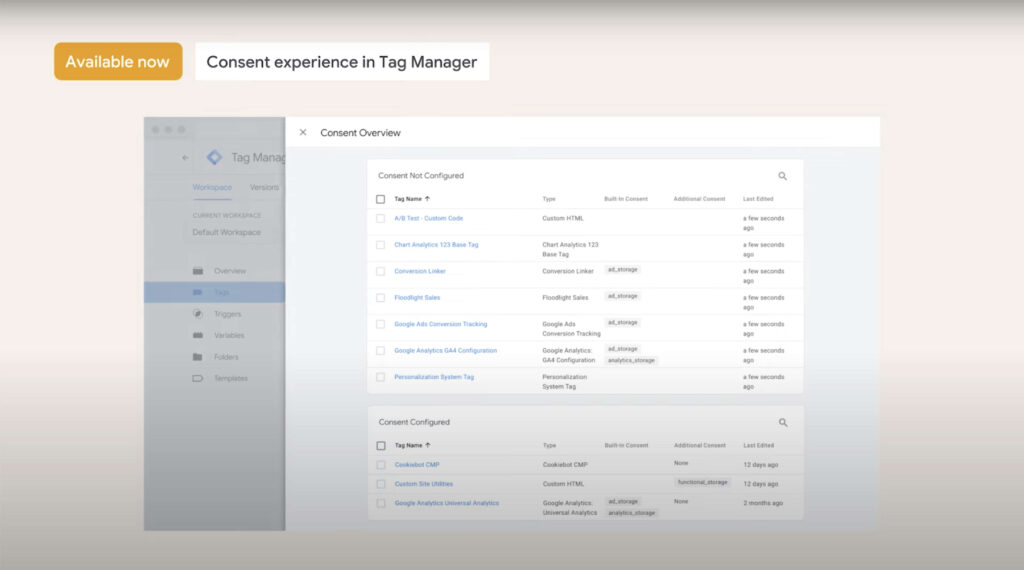Image resolution: width=1024 pixels, height=570 pixels.
Task: Check the Google Analytics Universal Analytics row
Action: point(381,503)
